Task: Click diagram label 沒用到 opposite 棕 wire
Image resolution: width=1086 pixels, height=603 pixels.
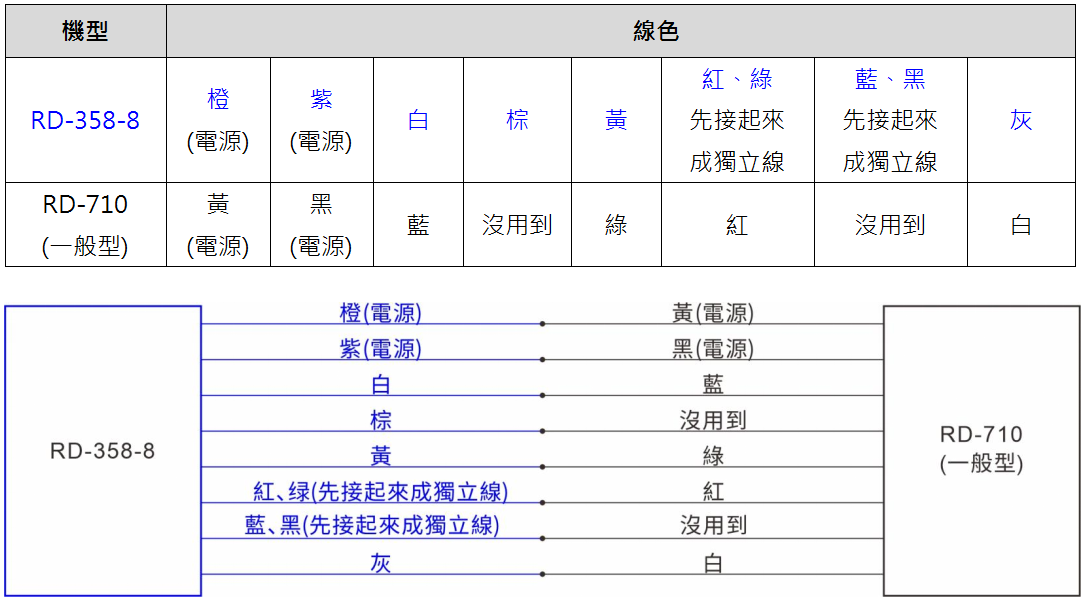Action: tap(713, 420)
